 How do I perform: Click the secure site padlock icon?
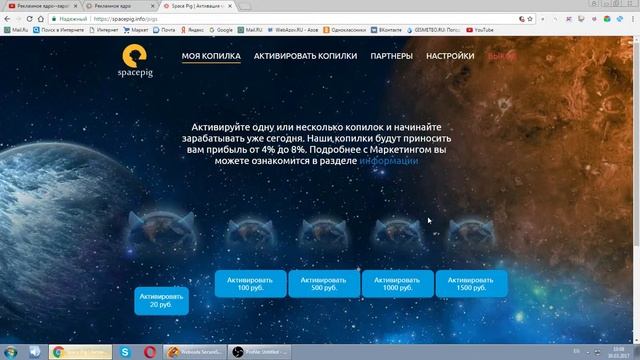[53, 19]
